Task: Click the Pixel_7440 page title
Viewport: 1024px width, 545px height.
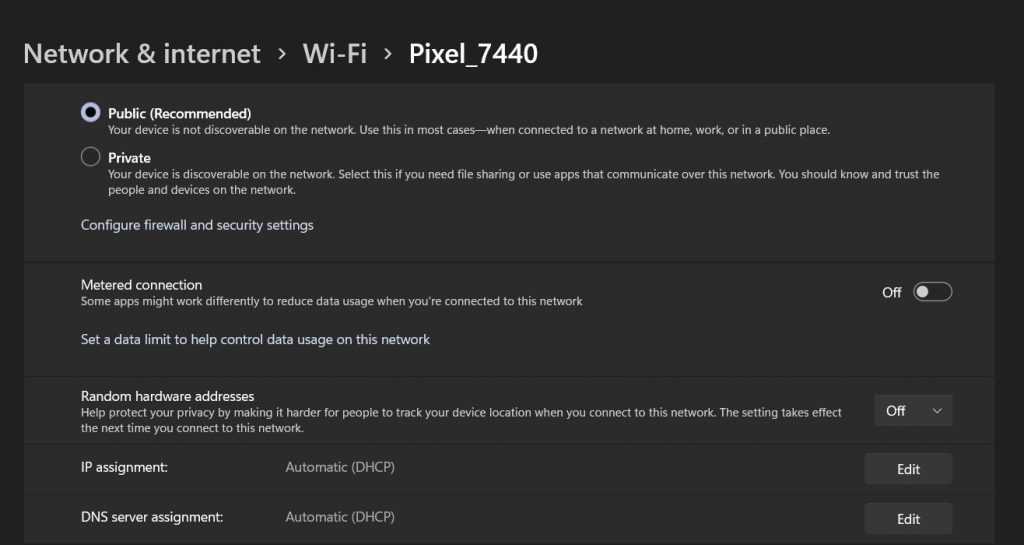Action: pyautogui.click(x=473, y=53)
